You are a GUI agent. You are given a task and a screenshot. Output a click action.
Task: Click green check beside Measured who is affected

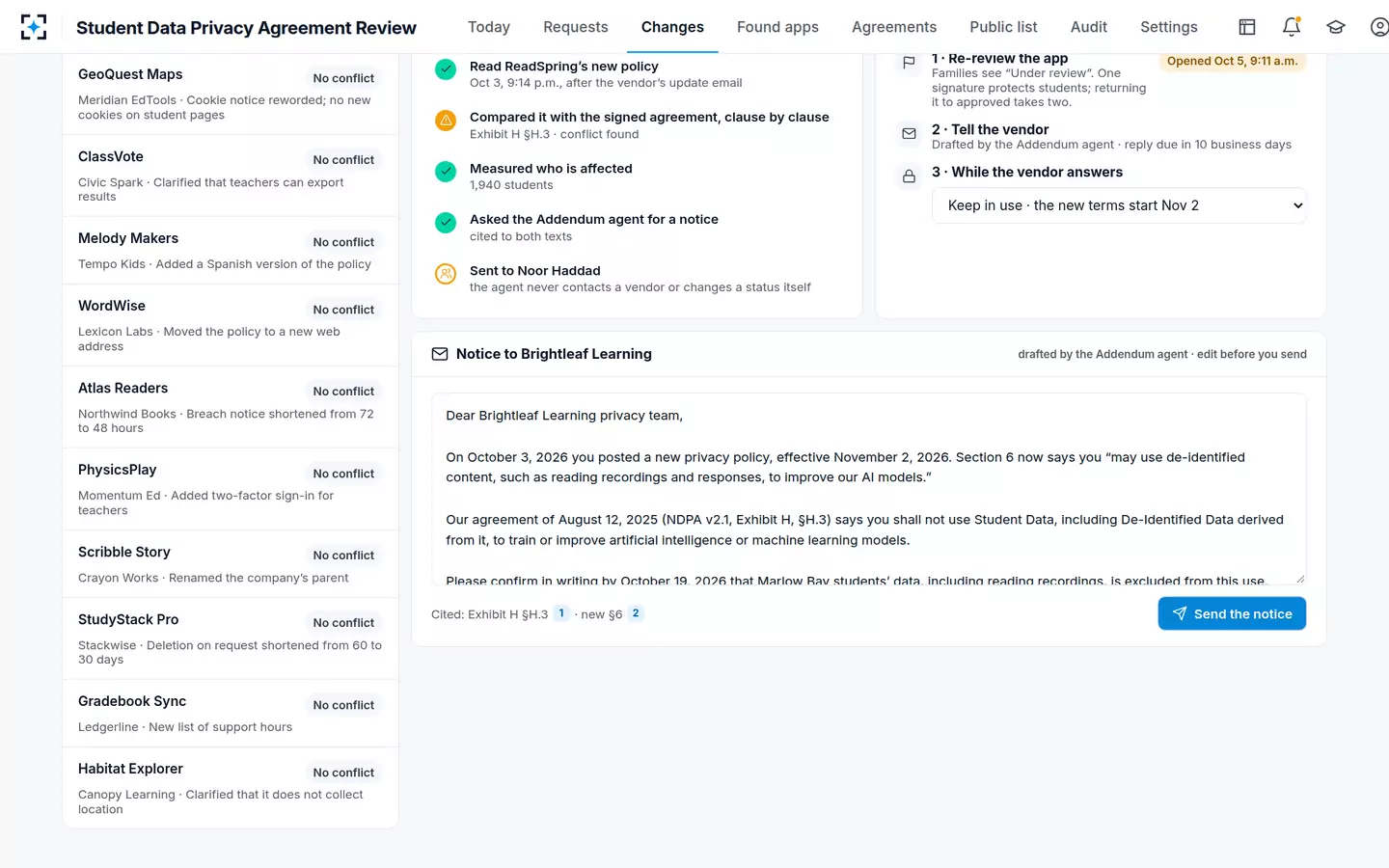coord(446,172)
